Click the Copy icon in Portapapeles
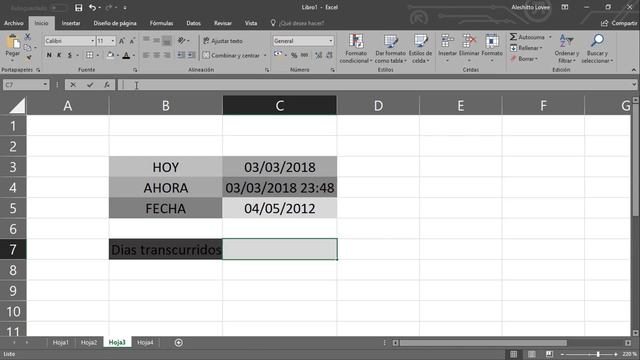 pos(27,47)
